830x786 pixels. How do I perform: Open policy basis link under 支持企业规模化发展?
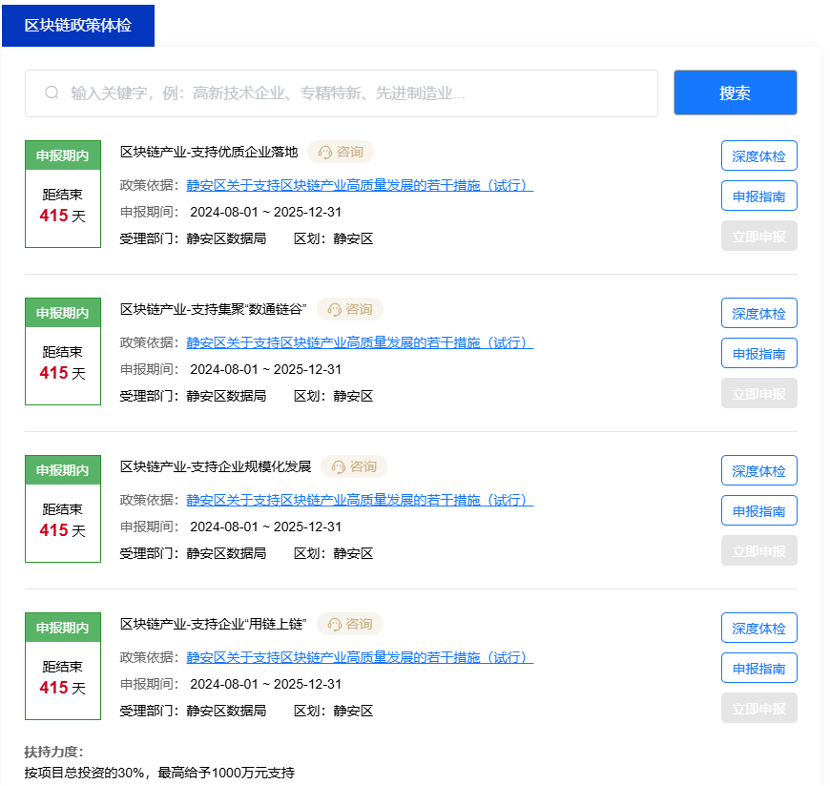click(359, 500)
